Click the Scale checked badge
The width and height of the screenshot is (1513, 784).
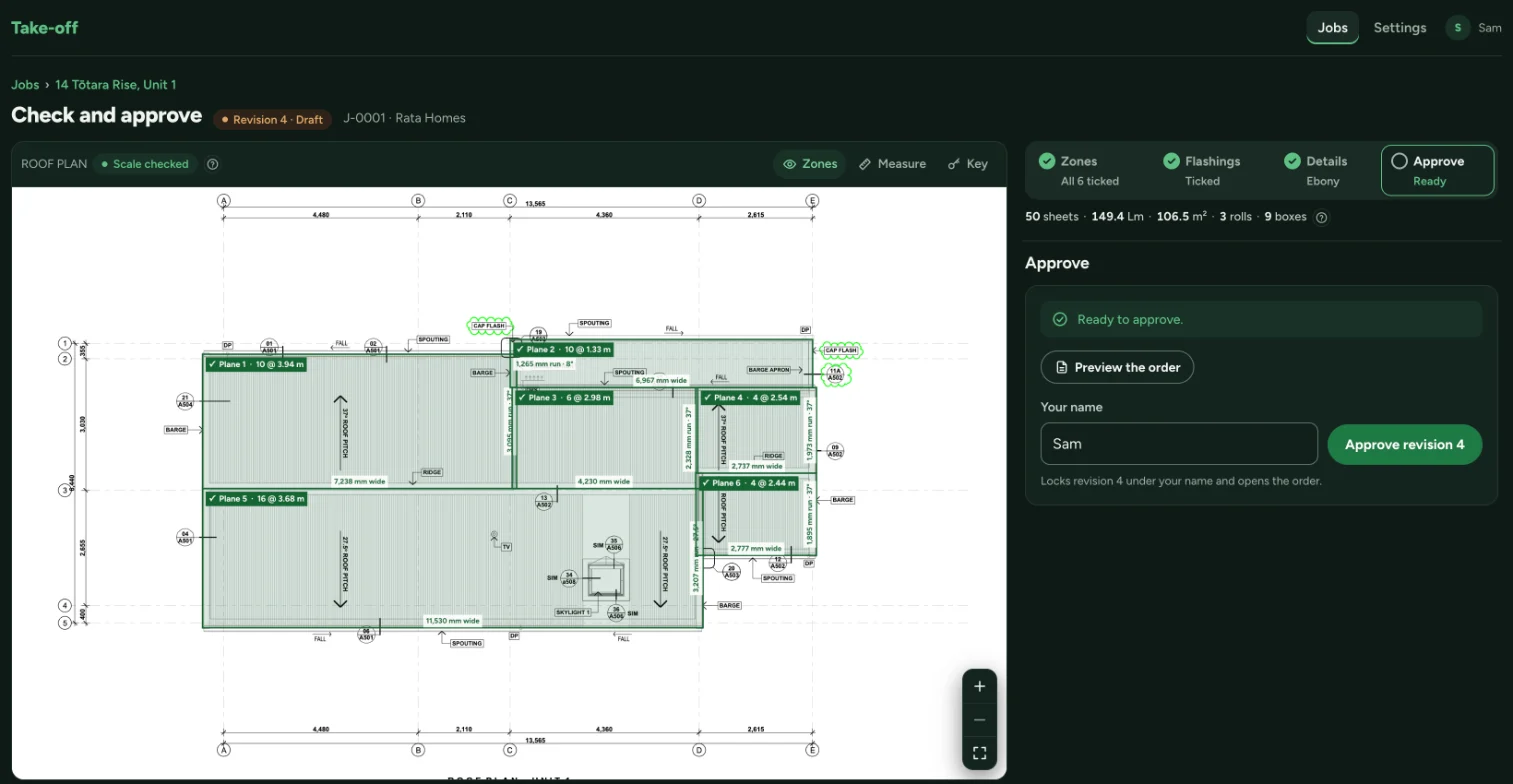(145, 164)
